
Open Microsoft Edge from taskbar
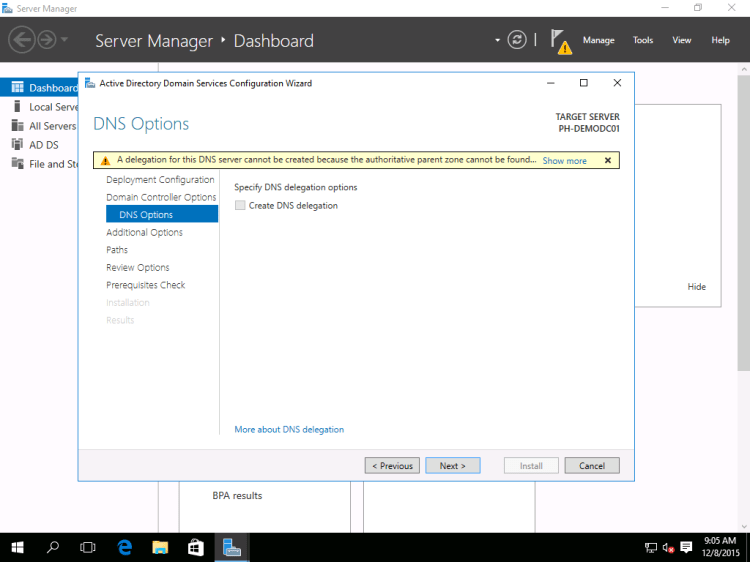tap(125, 547)
